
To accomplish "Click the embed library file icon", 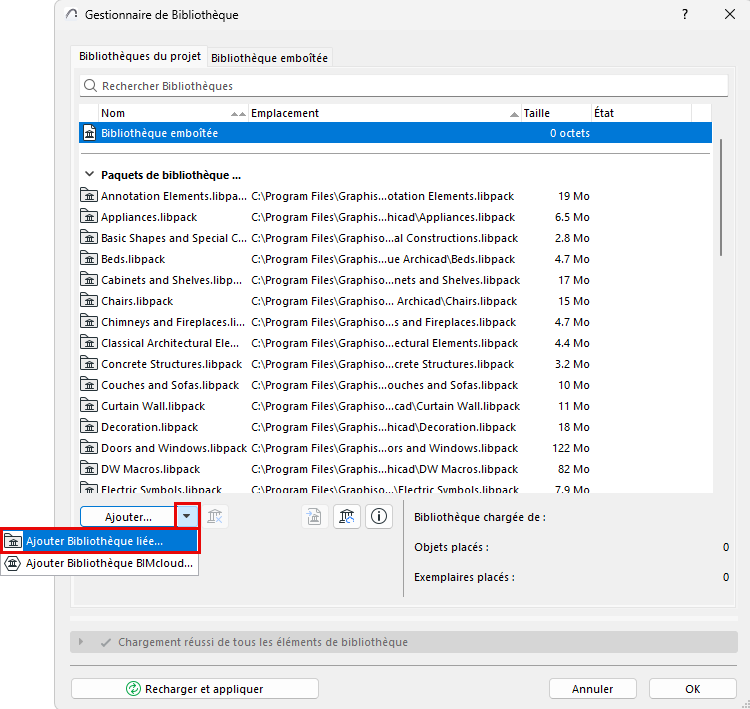I will click(x=314, y=517).
